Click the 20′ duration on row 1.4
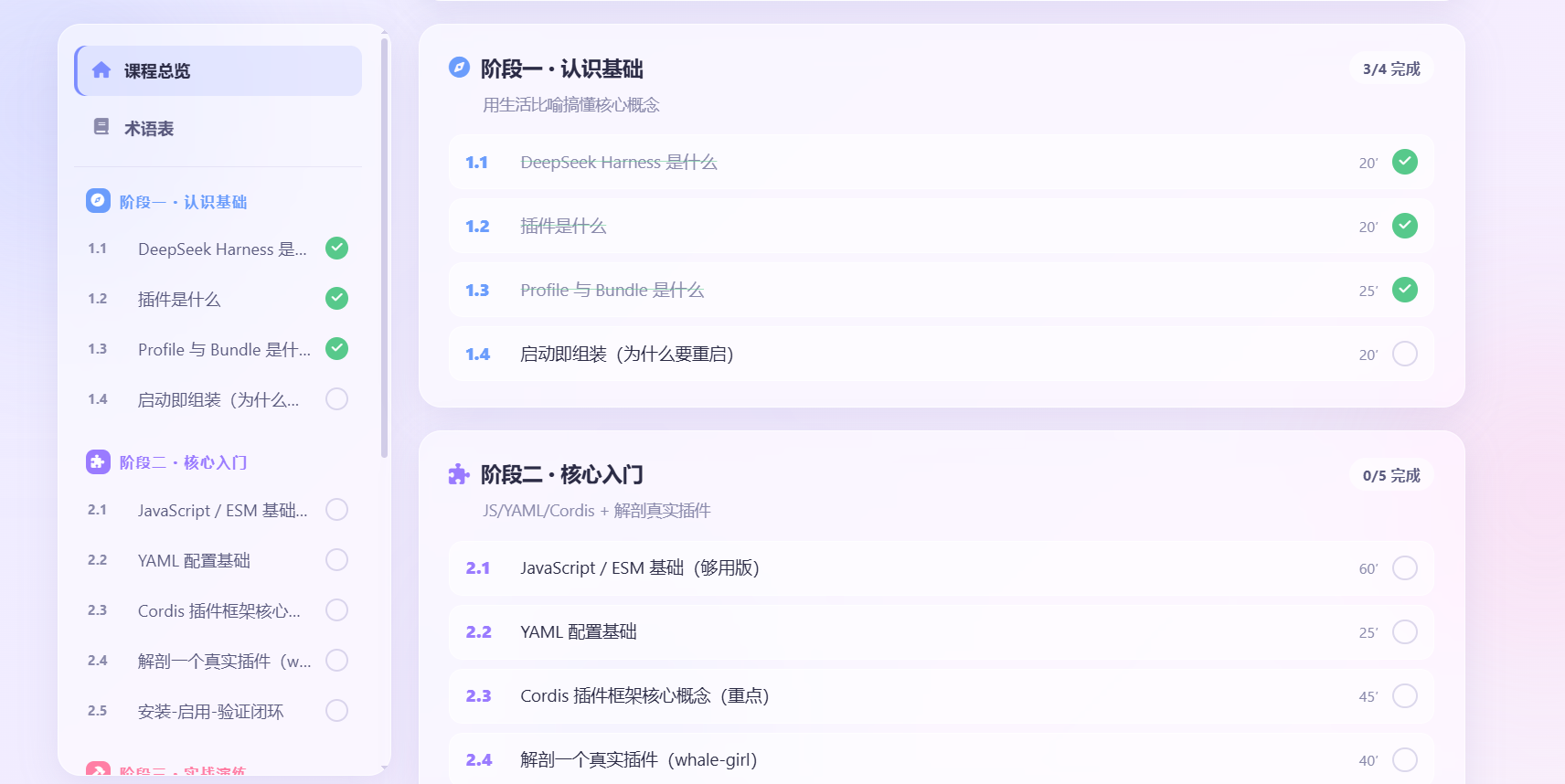This screenshot has width=1565, height=784. click(1368, 355)
